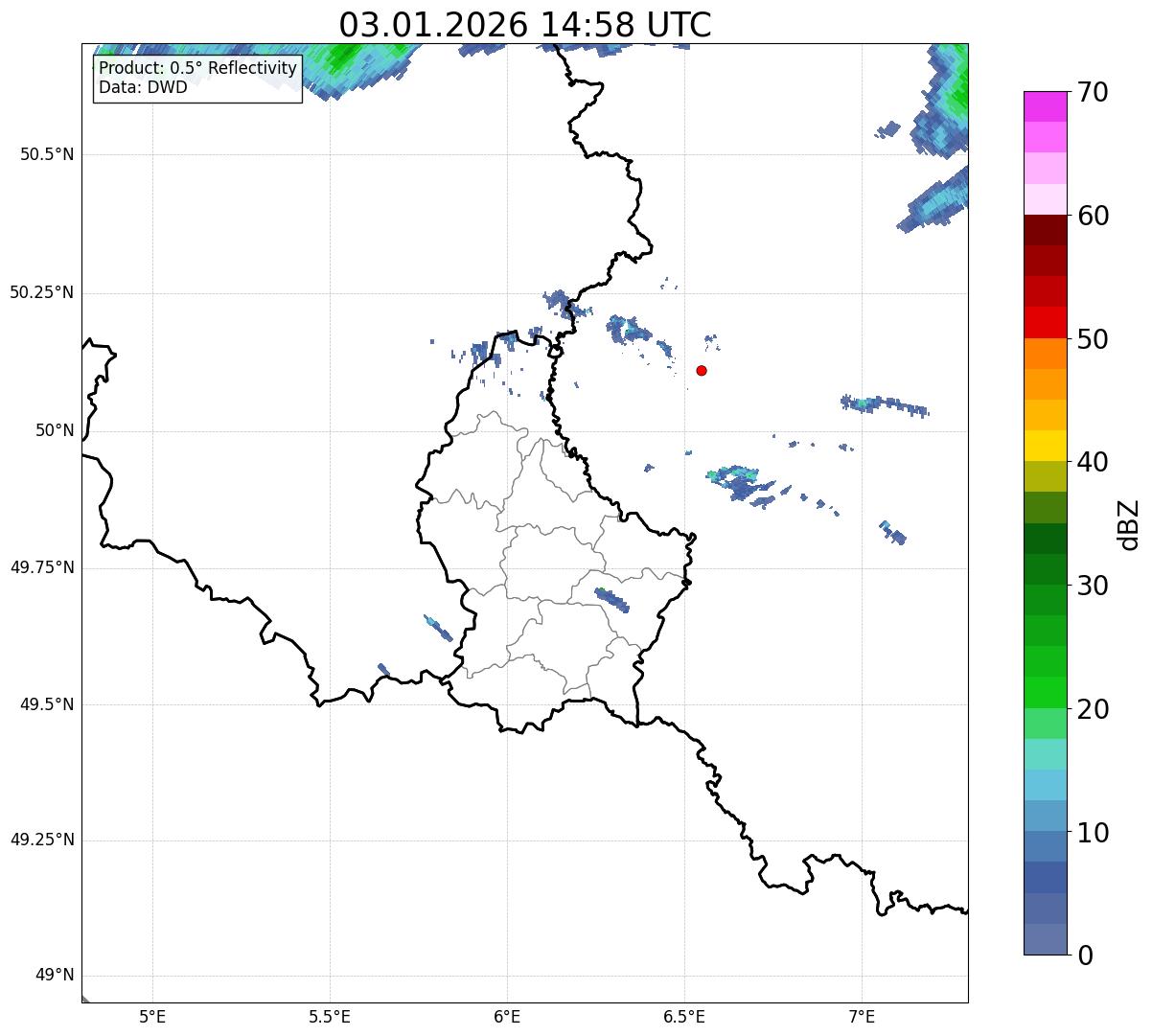This screenshot has height=1036, width=1152.
Task: Click the colorbar 60 tick label
Action: tap(1093, 217)
